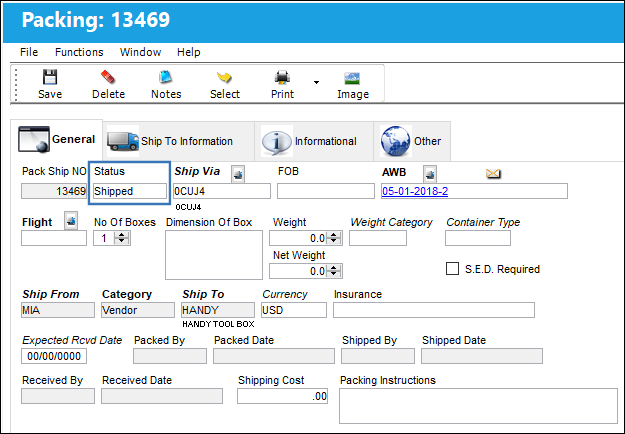Click the Received By field

pyautogui.click(x=58, y=396)
